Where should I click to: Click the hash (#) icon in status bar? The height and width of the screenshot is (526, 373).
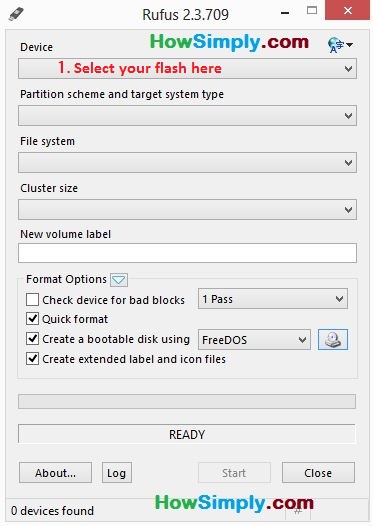tap(298, 511)
